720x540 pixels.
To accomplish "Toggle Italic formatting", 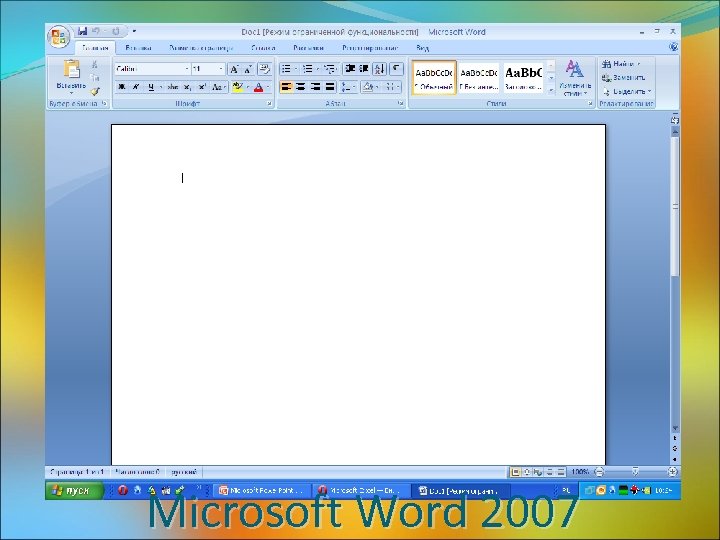I will tap(136, 87).
